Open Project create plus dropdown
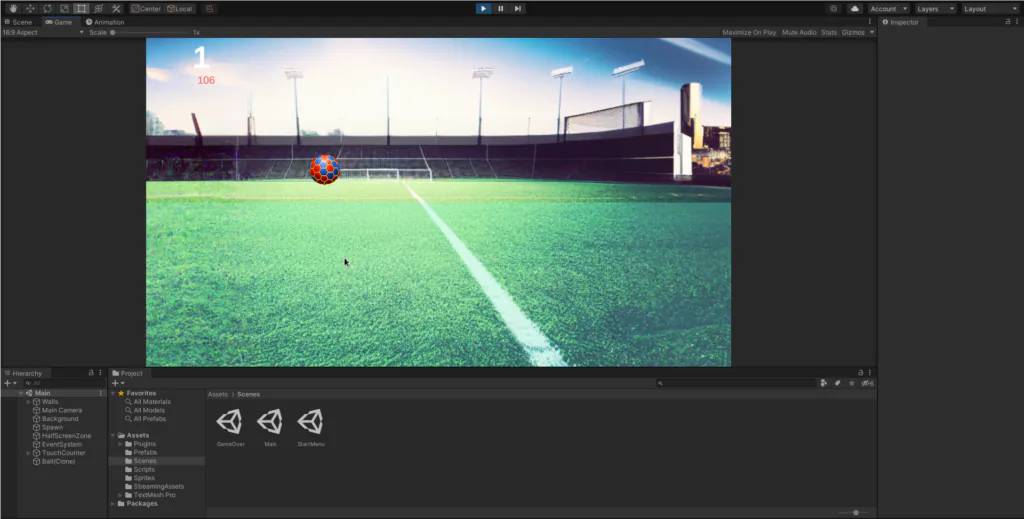The width and height of the screenshot is (1024, 519). coord(118,383)
